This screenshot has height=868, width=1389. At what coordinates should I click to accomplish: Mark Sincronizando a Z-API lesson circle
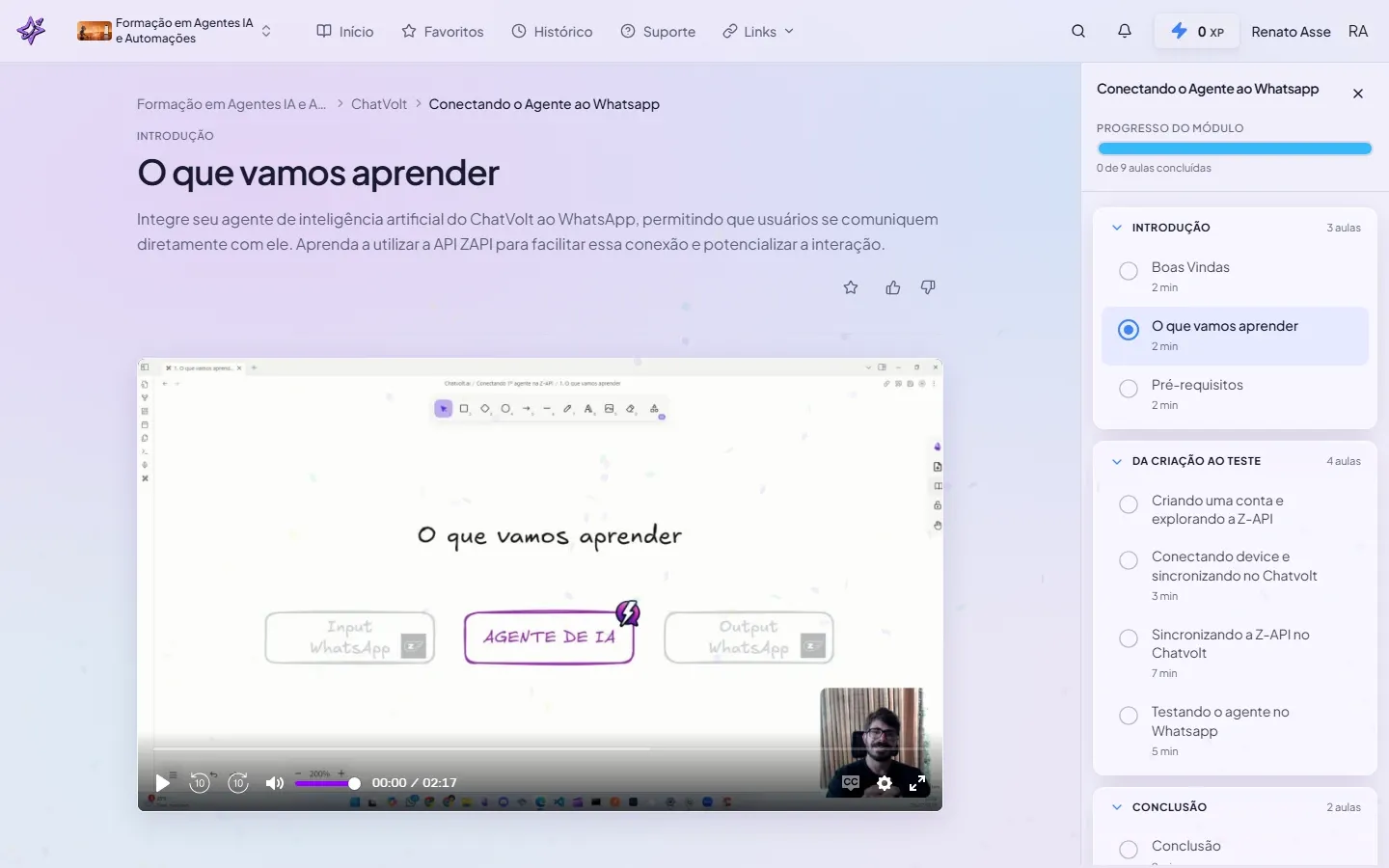coord(1129,638)
